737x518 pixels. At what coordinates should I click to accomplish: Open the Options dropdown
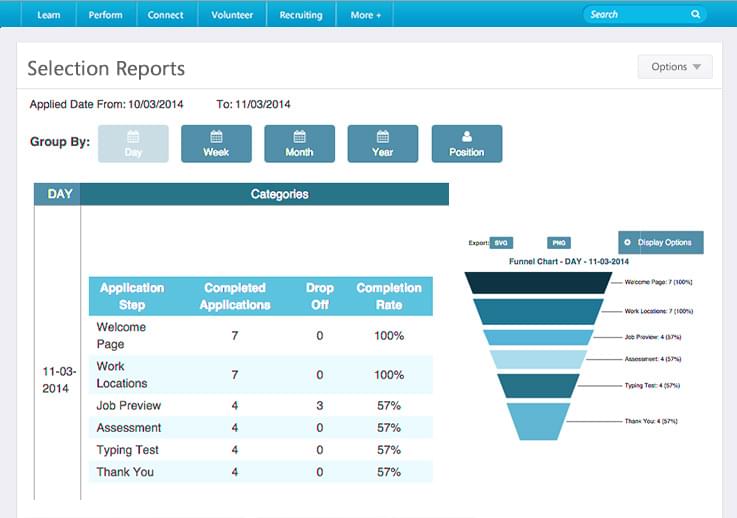(675, 67)
